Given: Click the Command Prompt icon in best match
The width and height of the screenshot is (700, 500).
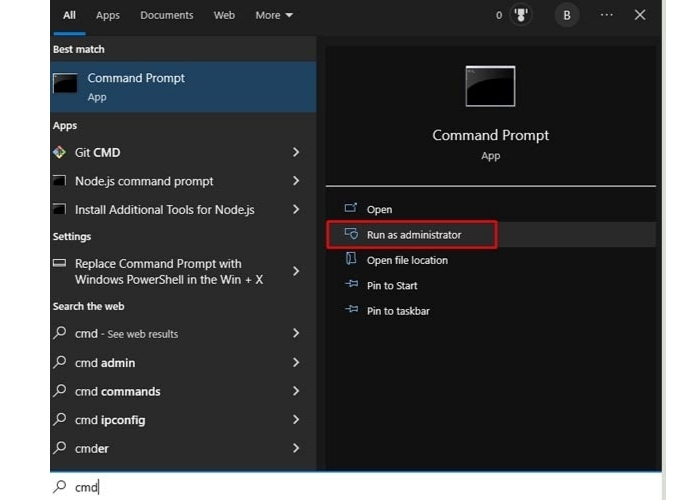Looking at the screenshot, I should pyautogui.click(x=65, y=83).
